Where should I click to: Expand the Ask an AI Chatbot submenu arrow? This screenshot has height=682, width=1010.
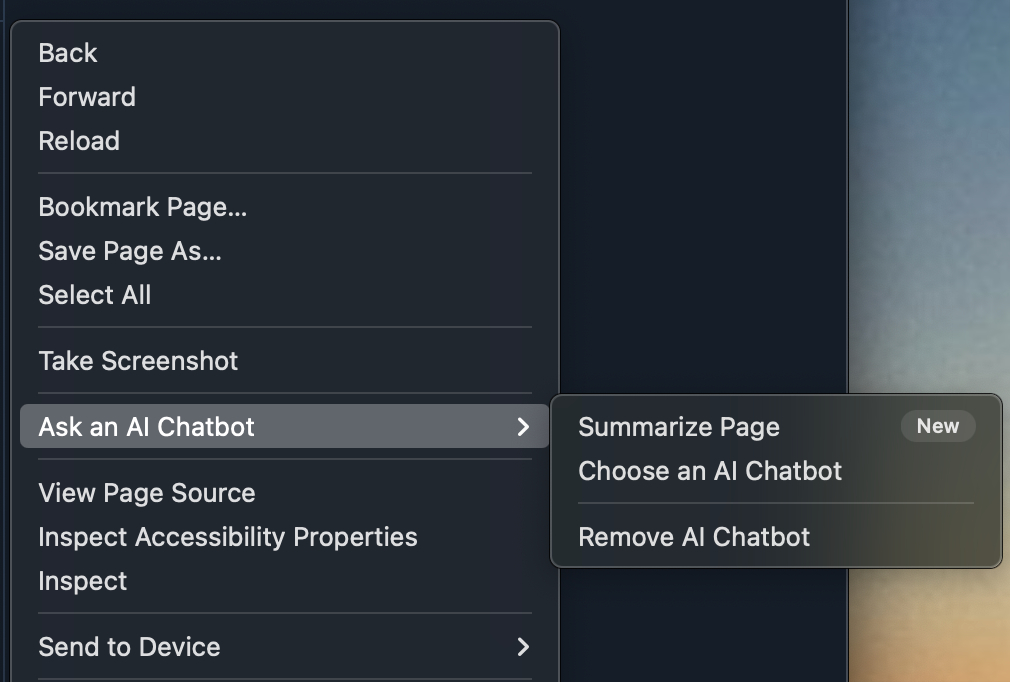[x=522, y=427]
